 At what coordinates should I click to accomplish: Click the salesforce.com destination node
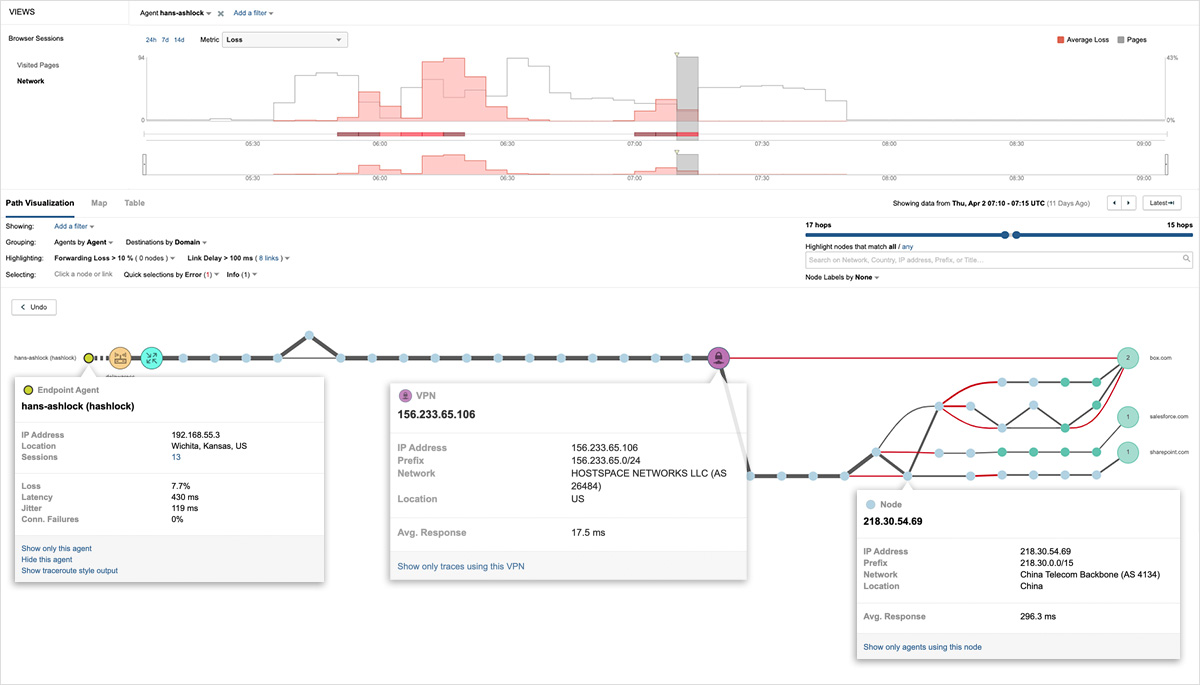(1128, 416)
